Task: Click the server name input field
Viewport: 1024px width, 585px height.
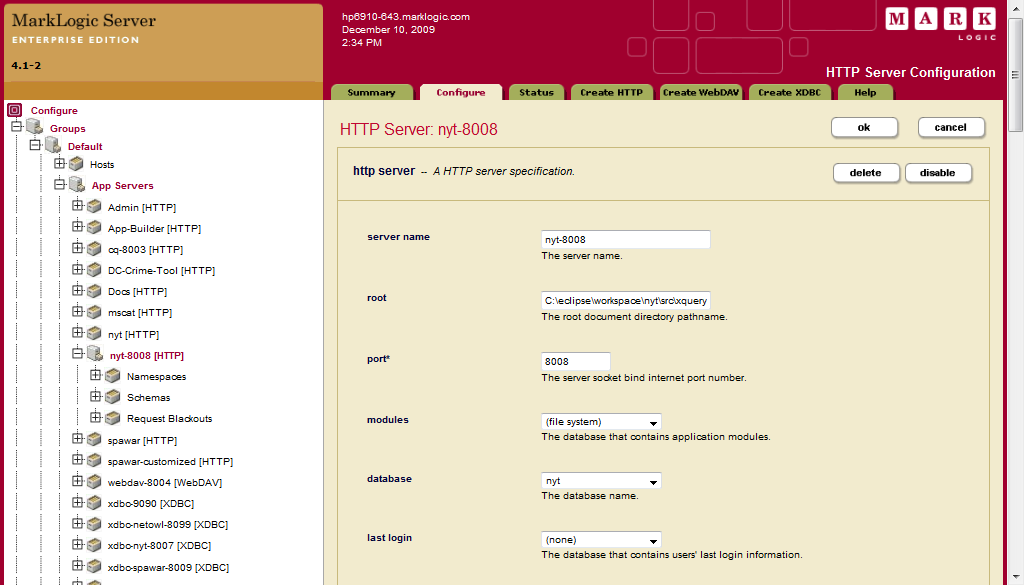Action: point(626,240)
